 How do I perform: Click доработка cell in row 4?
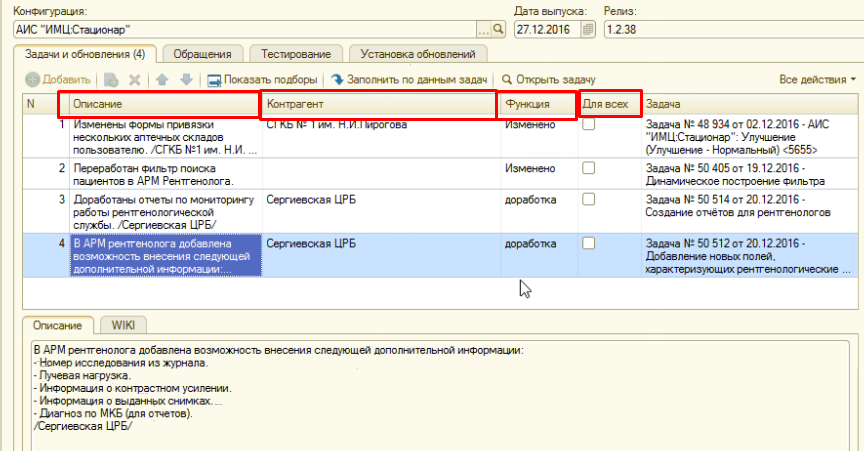click(x=539, y=256)
